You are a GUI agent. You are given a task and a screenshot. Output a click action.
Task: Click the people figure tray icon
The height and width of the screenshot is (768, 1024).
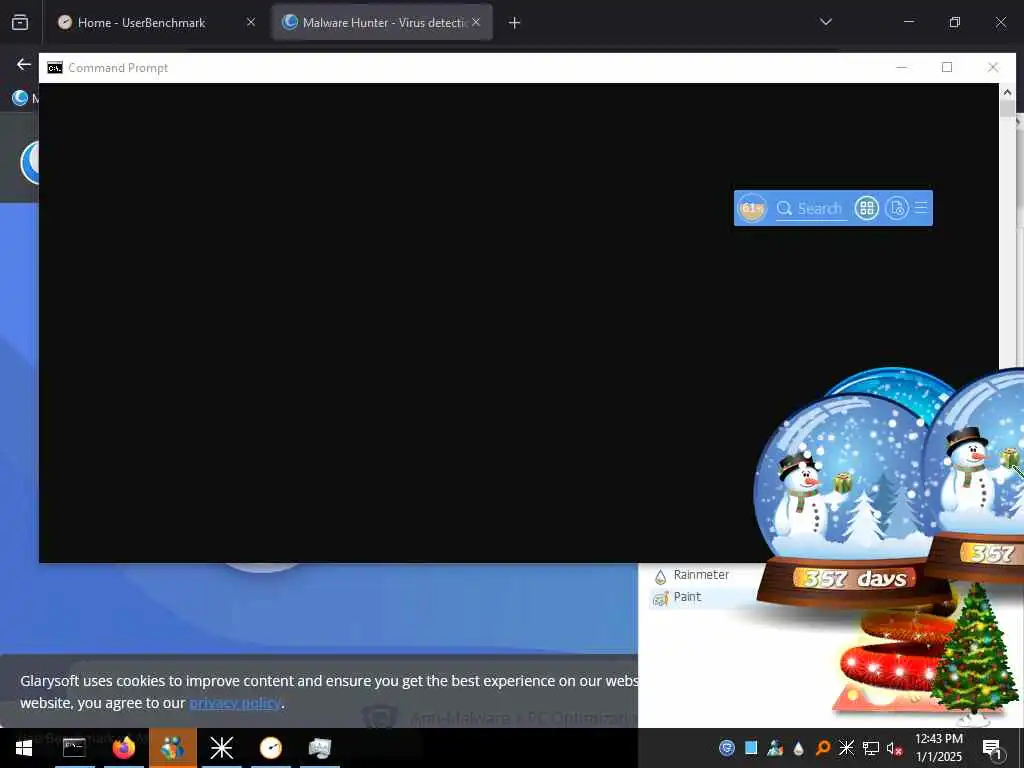click(775, 748)
